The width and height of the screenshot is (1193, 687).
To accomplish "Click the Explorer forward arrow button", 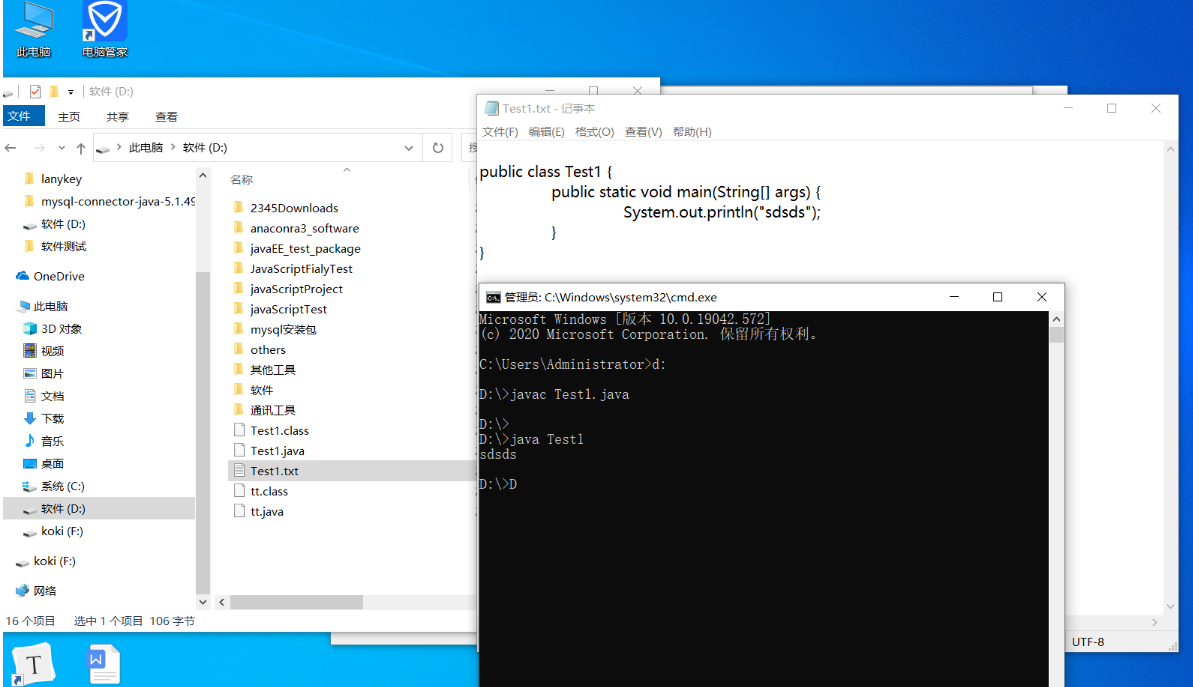I will pyautogui.click(x=39, y=148).
